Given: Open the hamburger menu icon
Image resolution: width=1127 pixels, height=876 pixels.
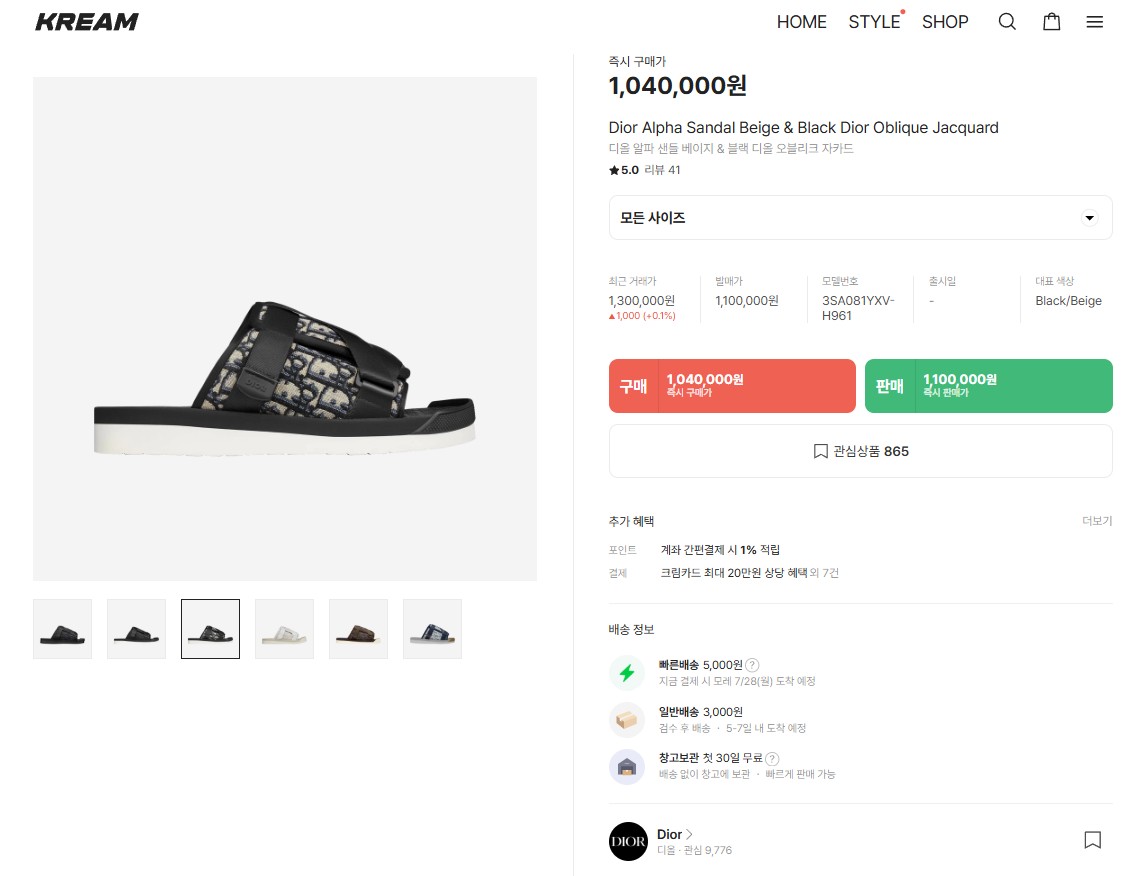Looking at the screenshot, I should [1095, 22].
